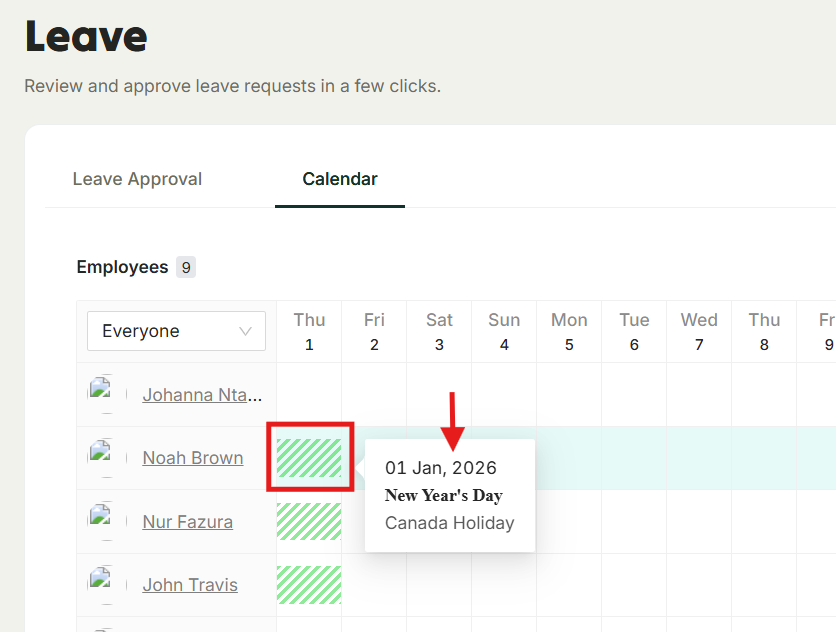The width and height of the screenshot is (836, 632).
Task: Click the Sat 3 column header
Action: coord(439,332)
